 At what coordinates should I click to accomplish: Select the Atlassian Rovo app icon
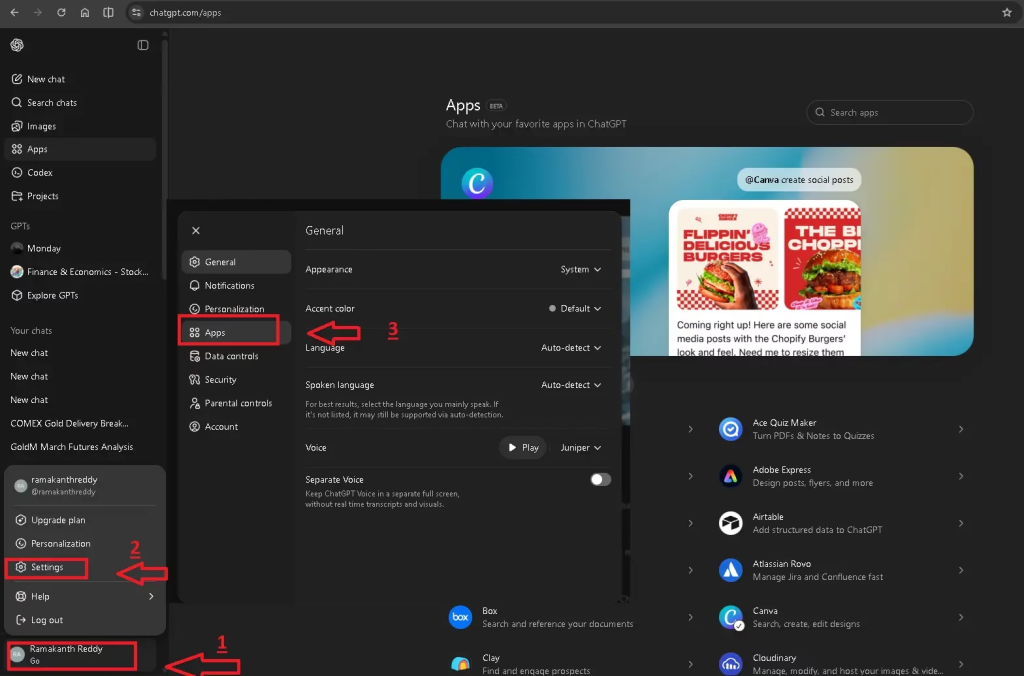pos(731,570)
